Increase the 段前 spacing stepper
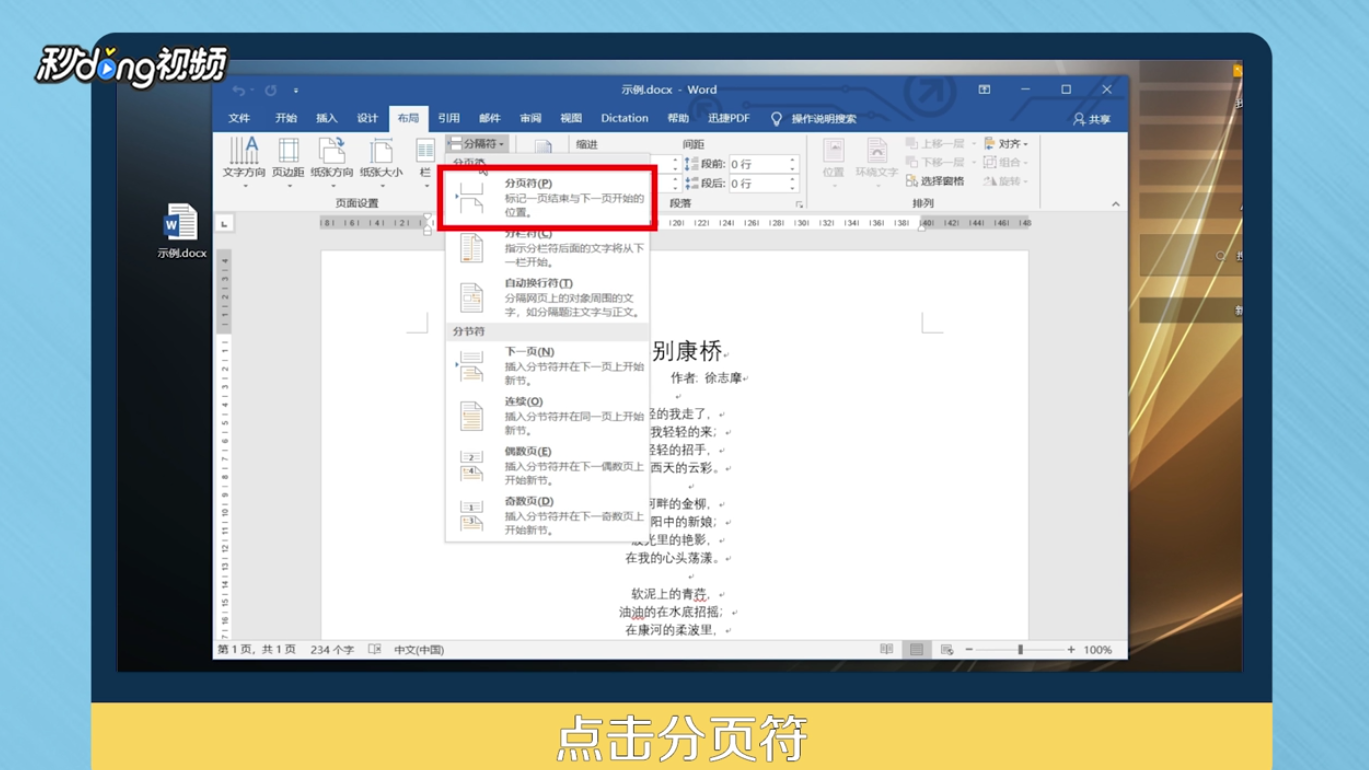1369x770 pixels. coord(793,159)
